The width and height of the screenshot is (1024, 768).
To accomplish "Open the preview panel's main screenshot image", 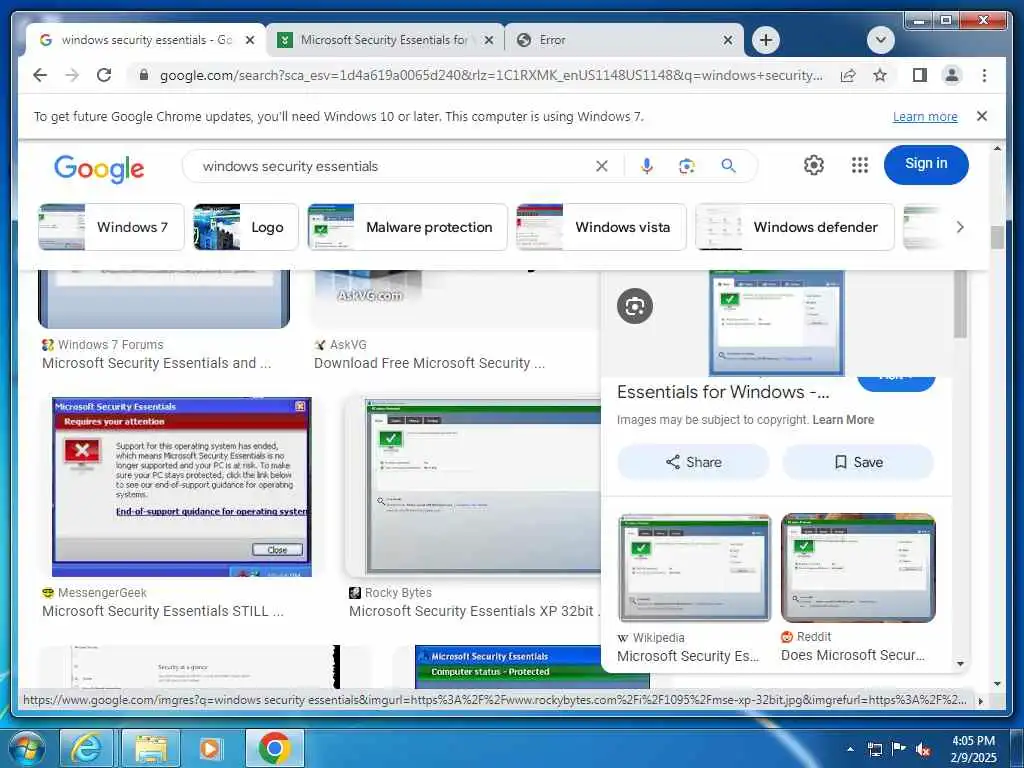I will tap(776, 323).
